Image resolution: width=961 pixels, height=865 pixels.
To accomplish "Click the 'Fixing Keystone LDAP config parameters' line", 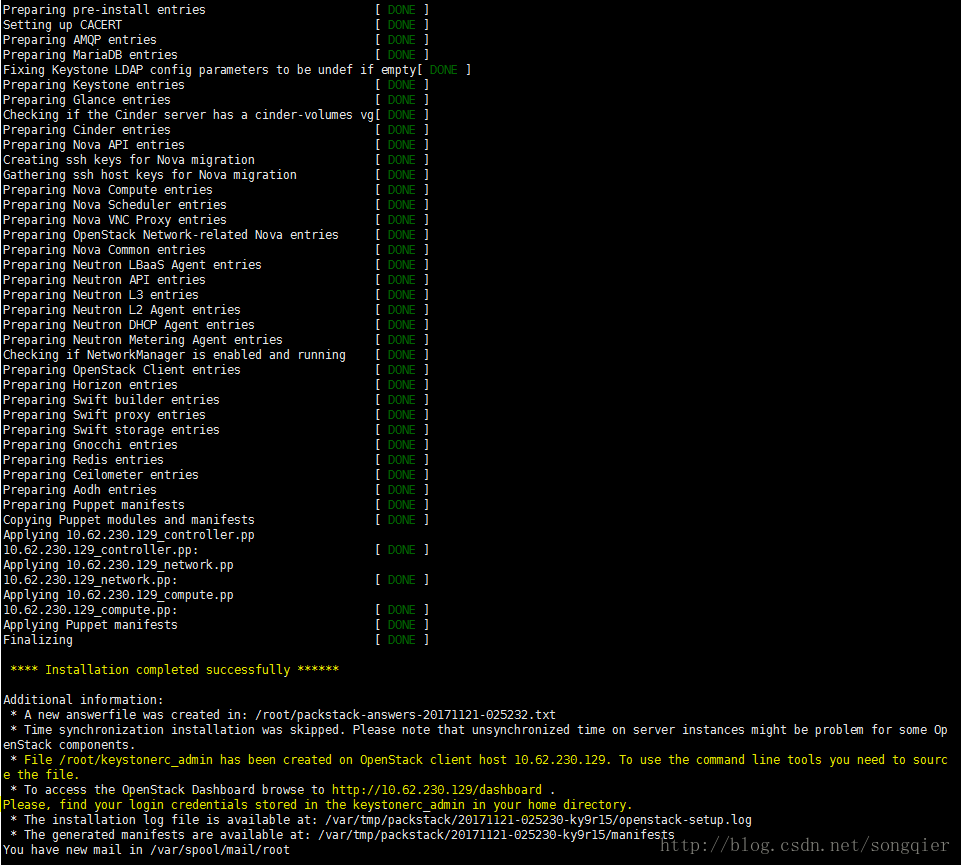I will tap(210, 70).
